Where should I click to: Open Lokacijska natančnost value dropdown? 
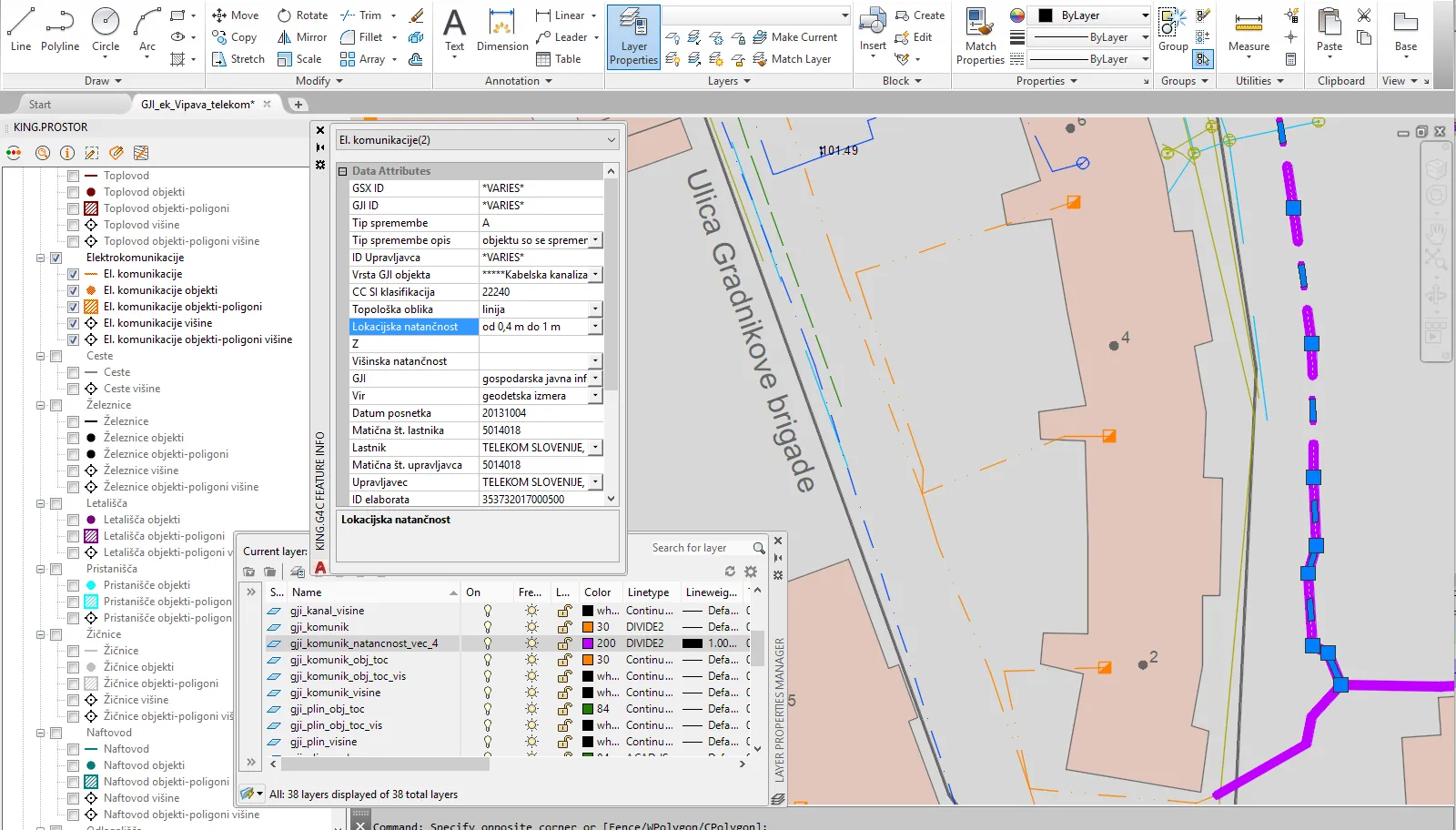pos(595,327)
